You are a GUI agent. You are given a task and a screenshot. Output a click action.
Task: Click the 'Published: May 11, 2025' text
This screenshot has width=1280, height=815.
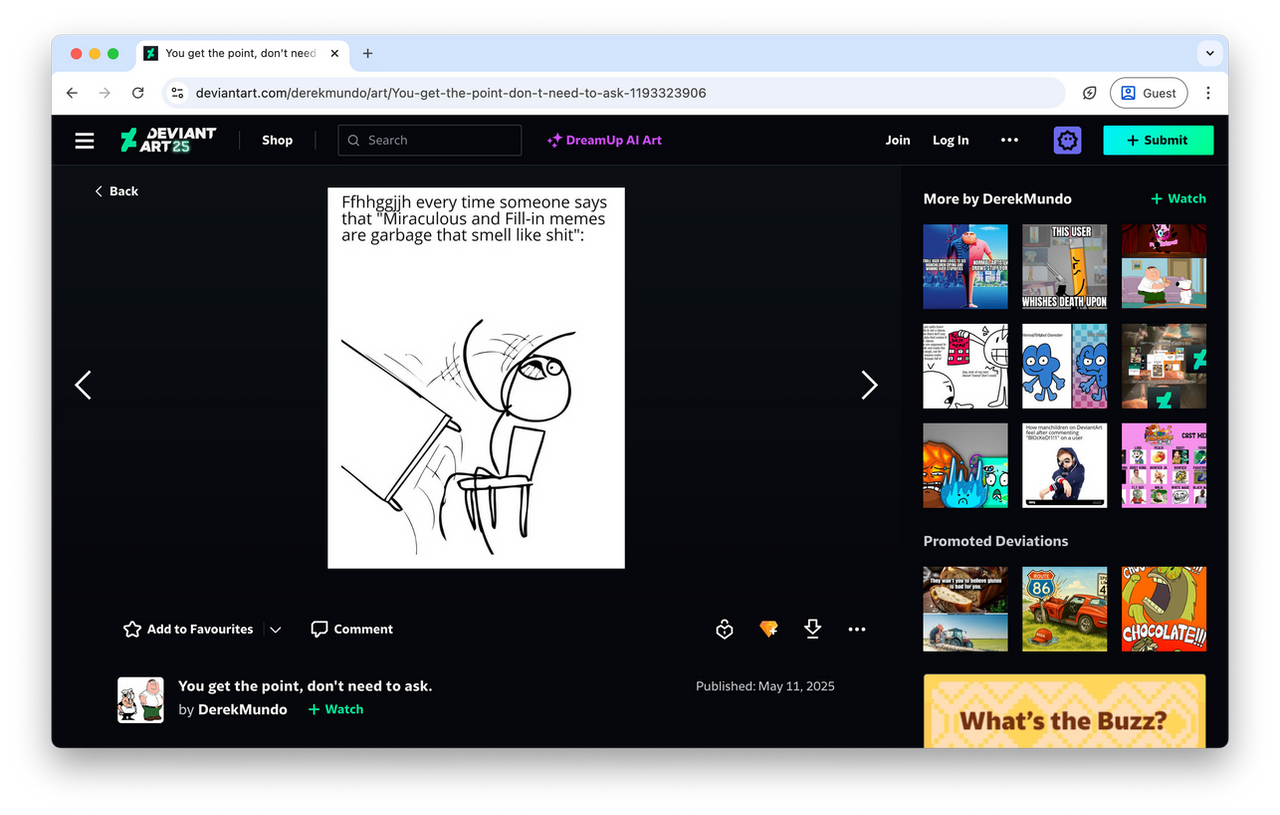pyautogui.click(x=765, y=686)
